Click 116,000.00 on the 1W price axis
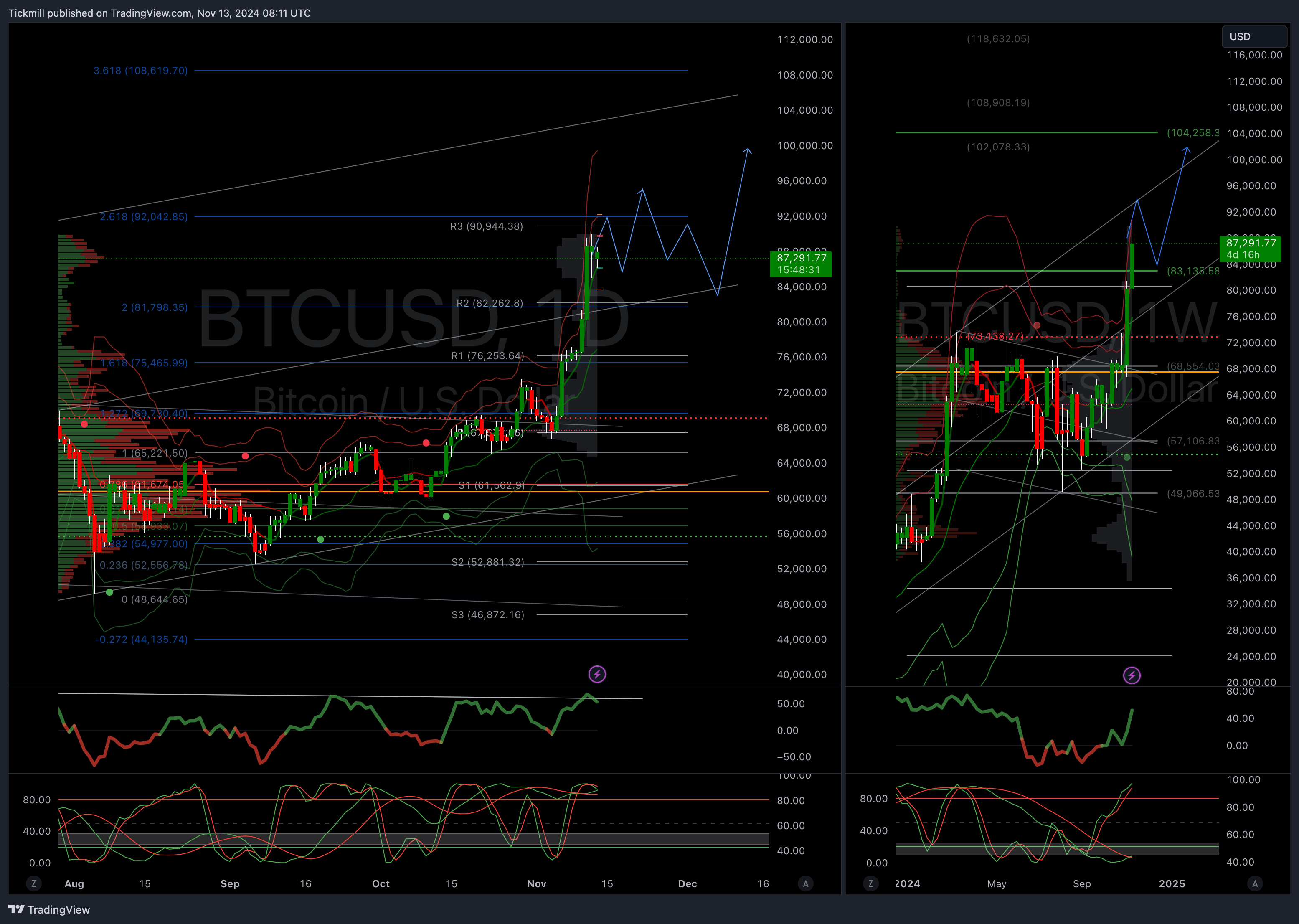 click(x=1255, y=55)
